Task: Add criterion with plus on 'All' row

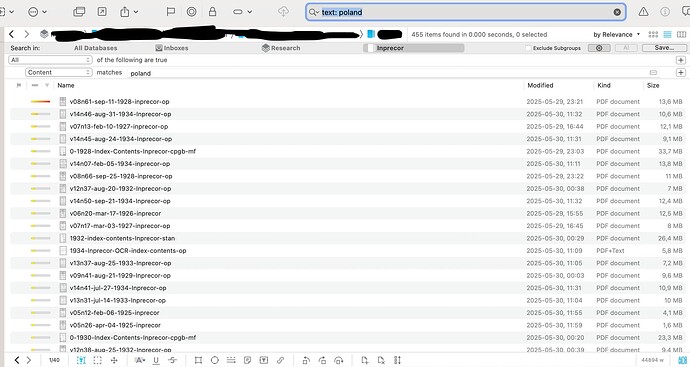Action: [x=681, y=60]
